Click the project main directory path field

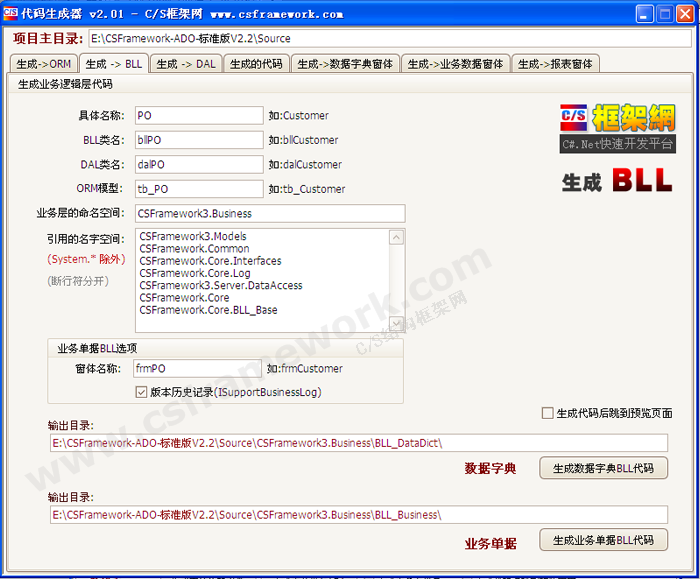tap(389, 38)
